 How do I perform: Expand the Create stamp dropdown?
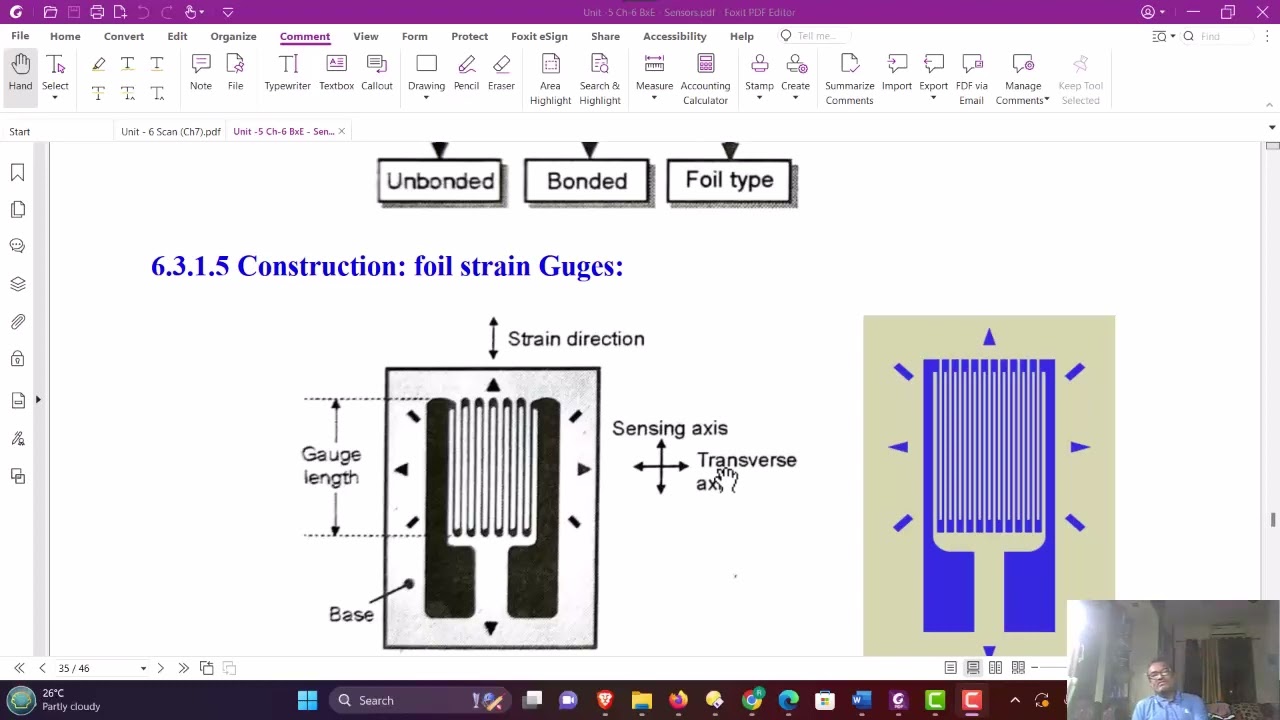795,98
